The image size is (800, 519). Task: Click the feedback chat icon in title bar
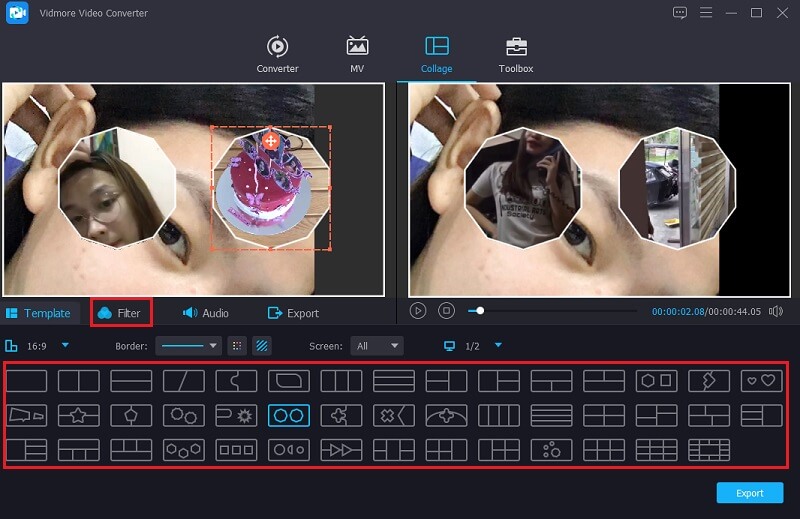tap(680, 12)
